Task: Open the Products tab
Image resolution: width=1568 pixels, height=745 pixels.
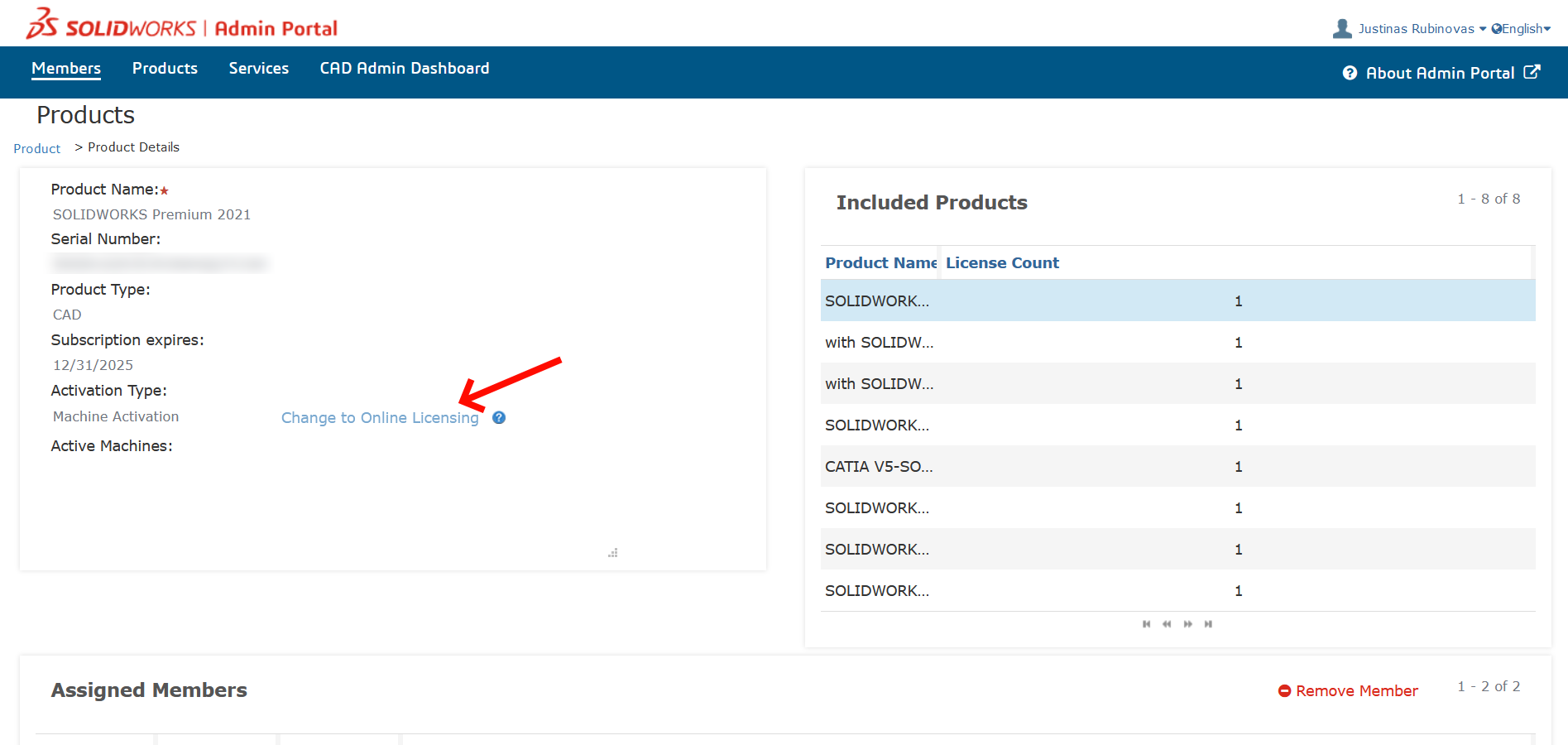Action: [x=165, y=69]
